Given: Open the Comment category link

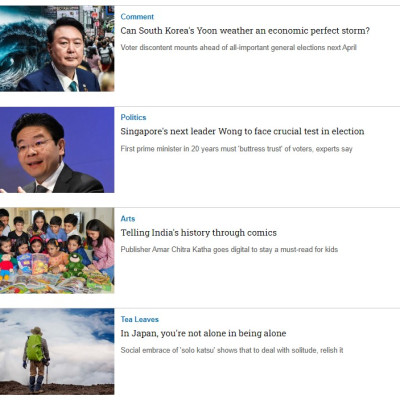Looking at the screenshot, I should 137,17.
